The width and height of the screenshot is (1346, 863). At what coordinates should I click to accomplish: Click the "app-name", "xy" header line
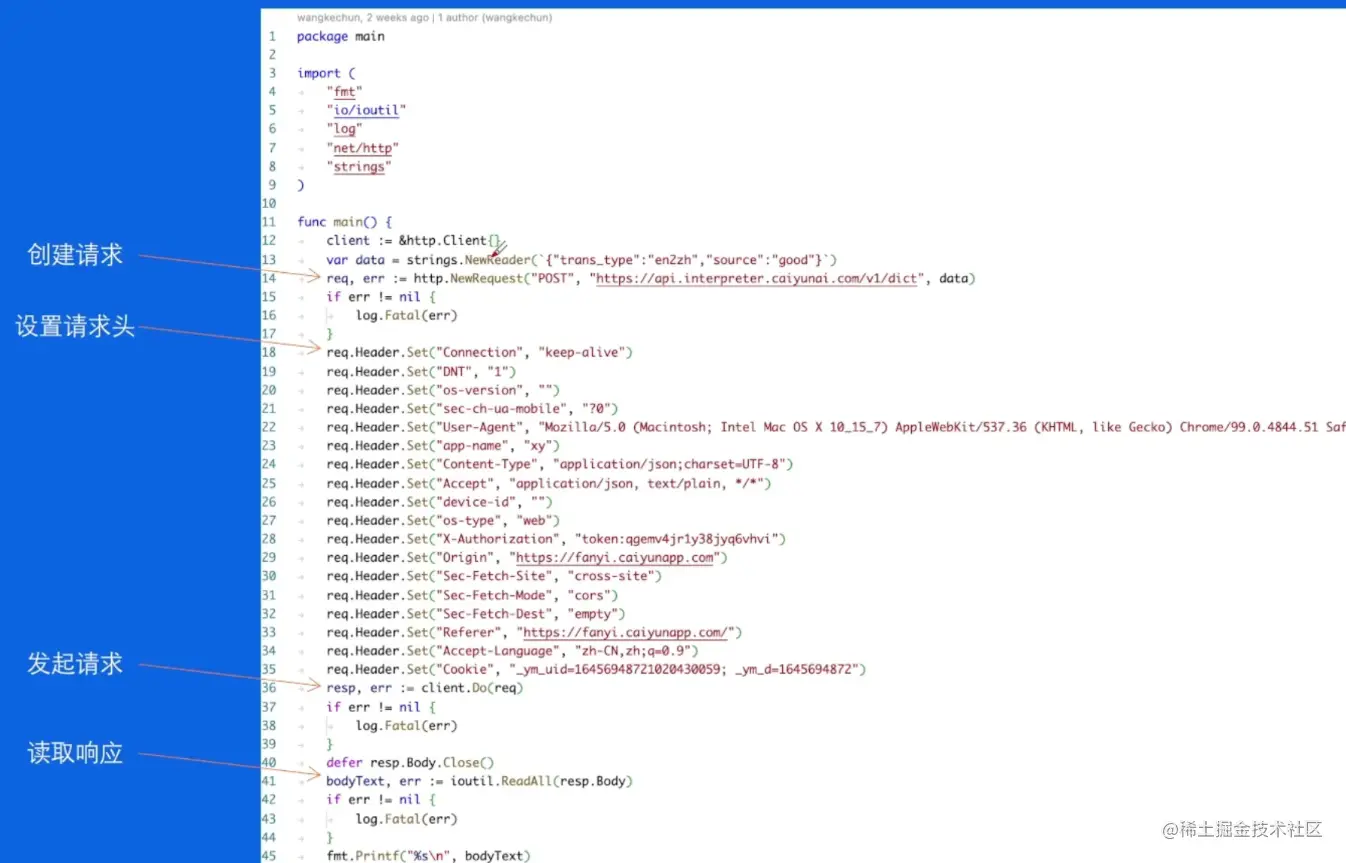tap(443, 445)
